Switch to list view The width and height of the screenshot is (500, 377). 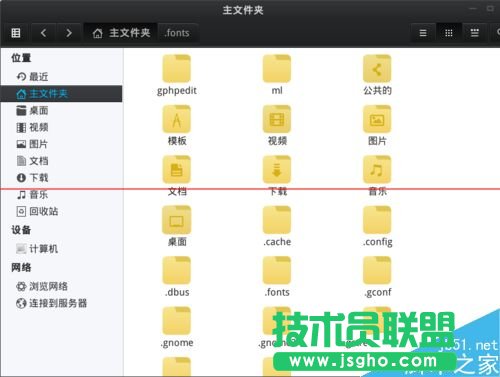[x=423, y=33]
